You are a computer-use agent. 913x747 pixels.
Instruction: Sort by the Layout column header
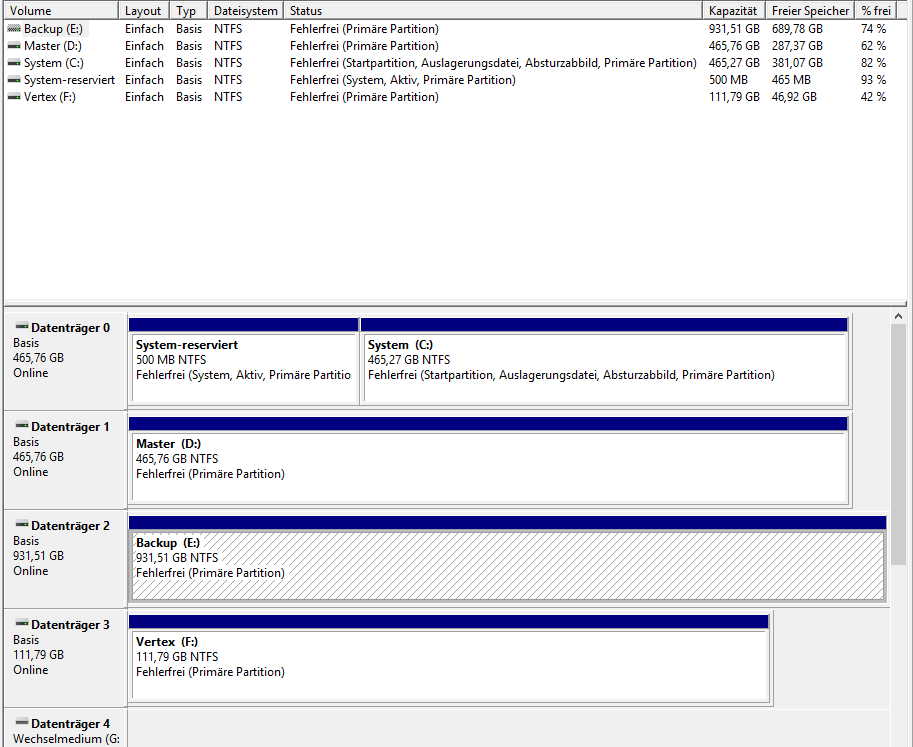coord(144,10)
